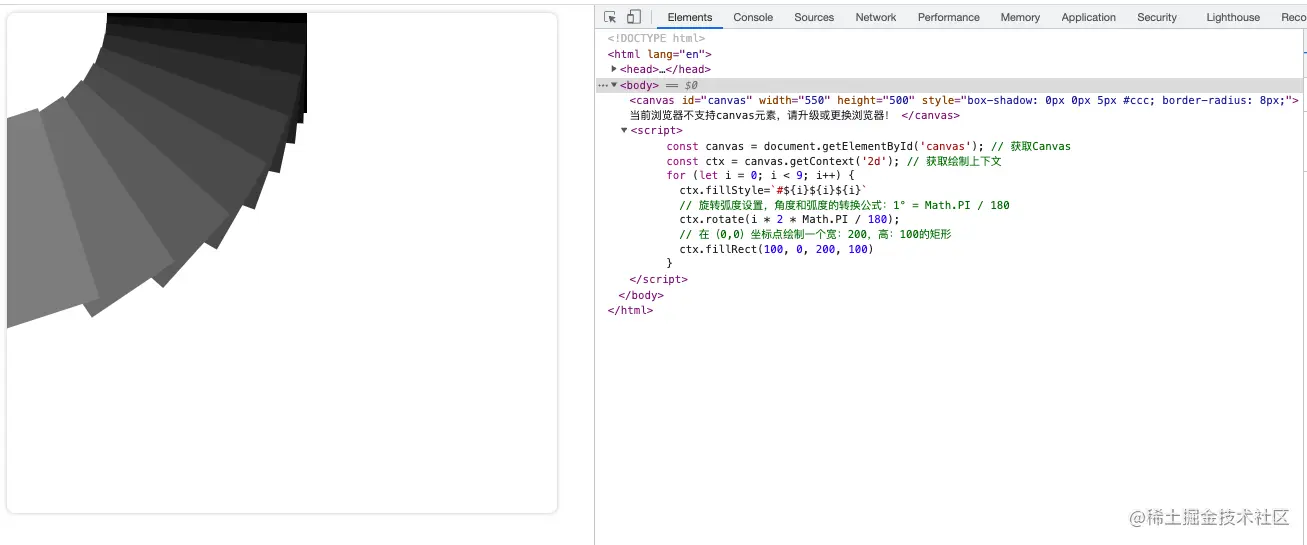Toggle the device toolbar icon

(634, 17)
